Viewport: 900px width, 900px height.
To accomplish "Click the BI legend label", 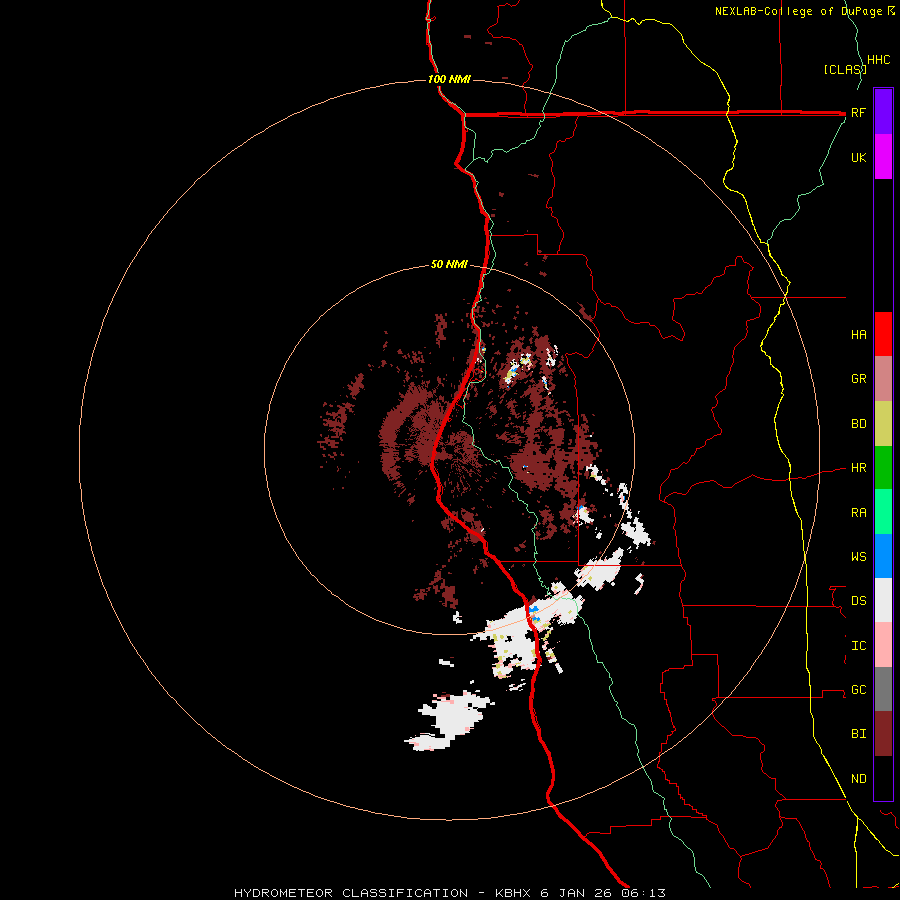I will pos(858,734).
